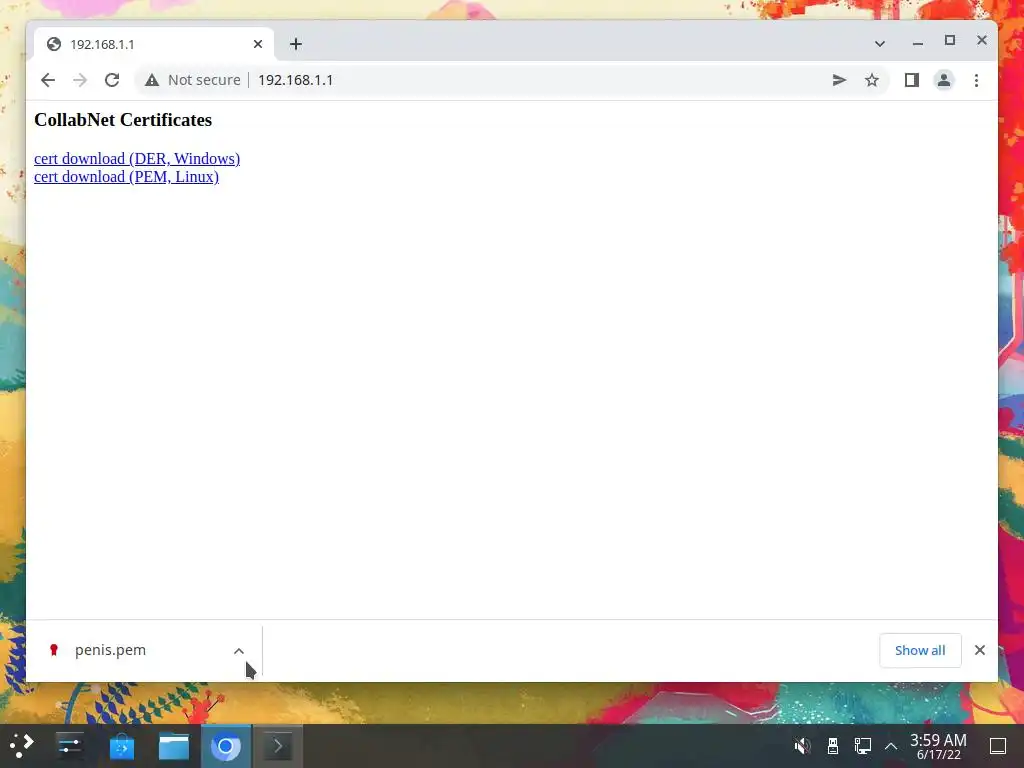Open the file manager from taskbar
Screen dimensions: 1024x768
(x=174, y=746)
